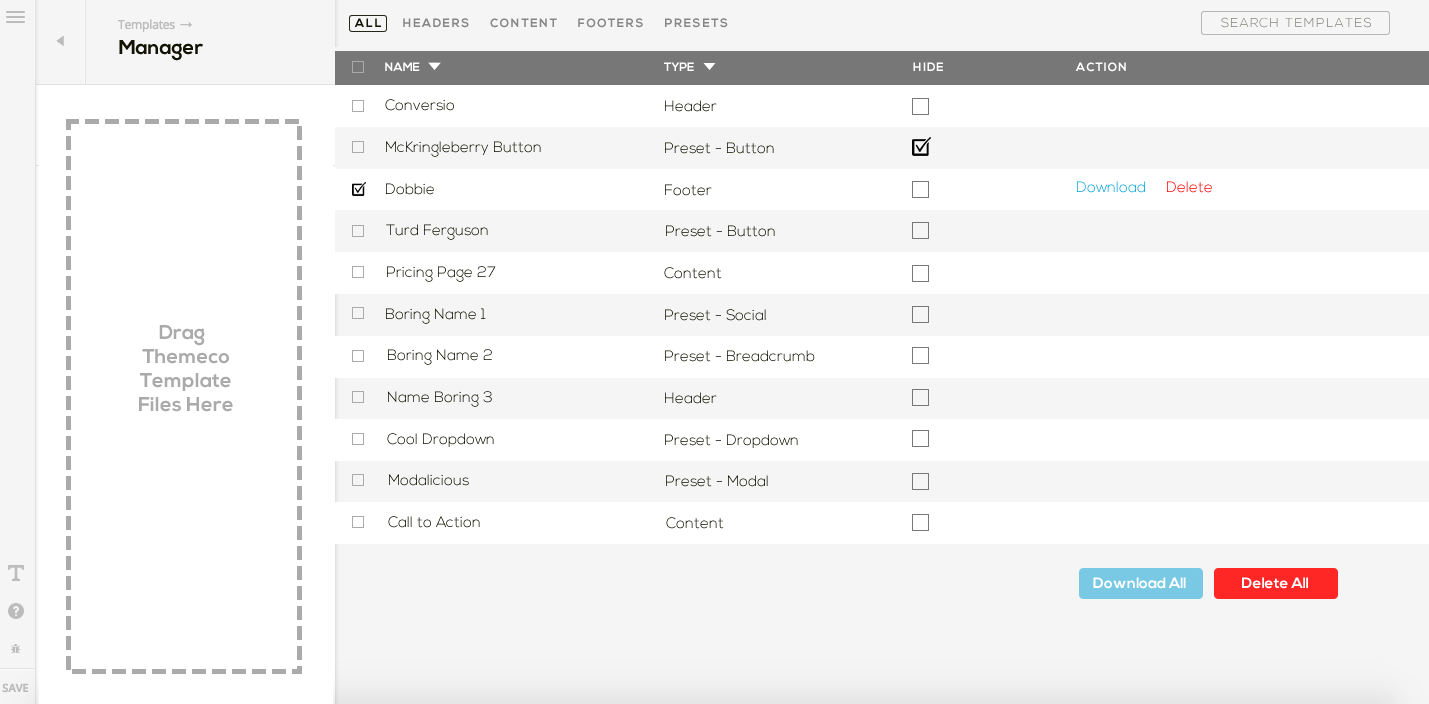The height and width of the screenshot is (704, 1429).
Task: Unhide the McKringleberry Button preset
Action: 920,147
